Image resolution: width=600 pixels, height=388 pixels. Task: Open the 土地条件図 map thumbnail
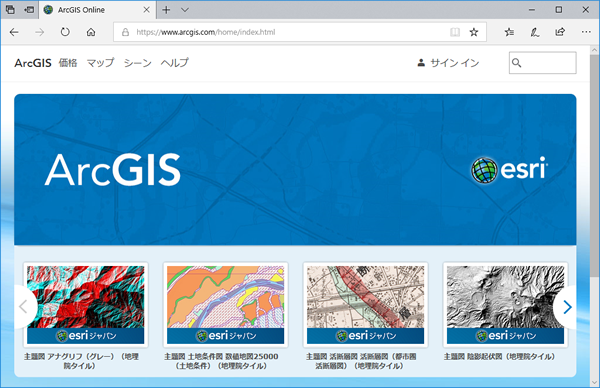pyautogui.click(x=225, y=305)
